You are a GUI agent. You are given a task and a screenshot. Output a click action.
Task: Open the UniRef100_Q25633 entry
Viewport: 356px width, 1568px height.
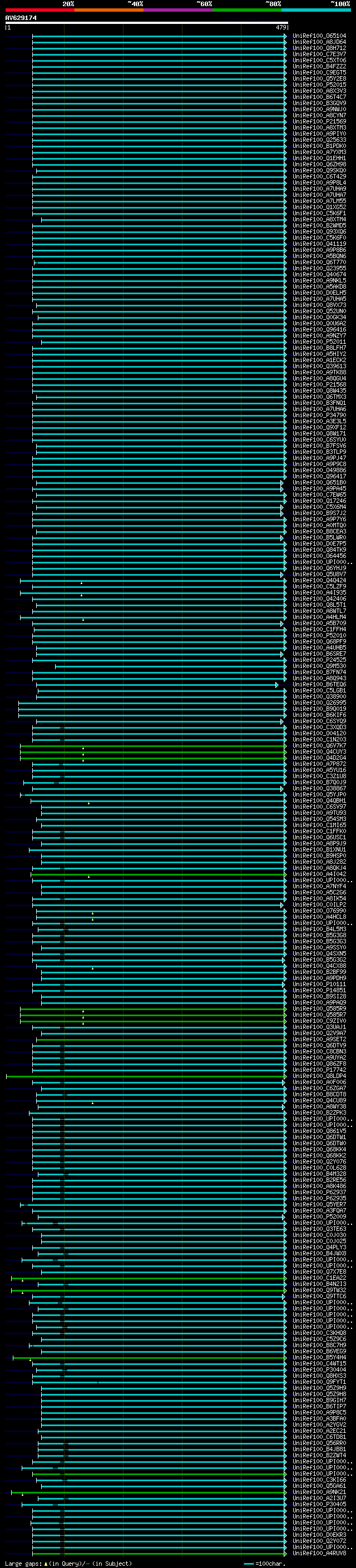(319, 140)
